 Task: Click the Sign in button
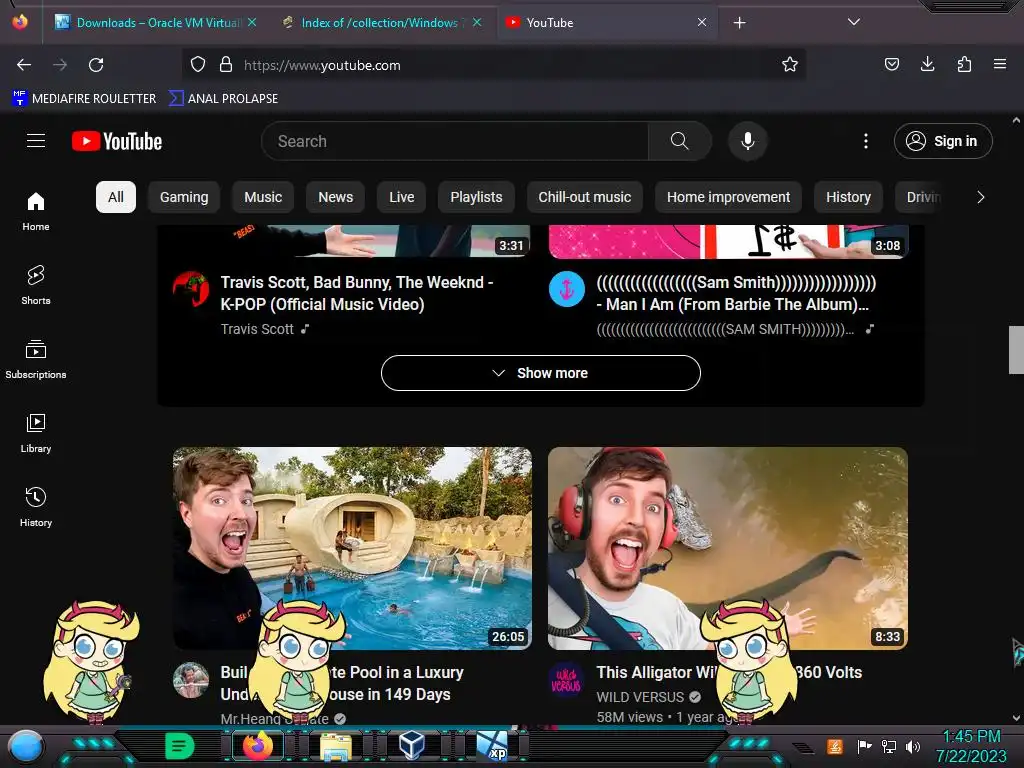pos(943,141)
